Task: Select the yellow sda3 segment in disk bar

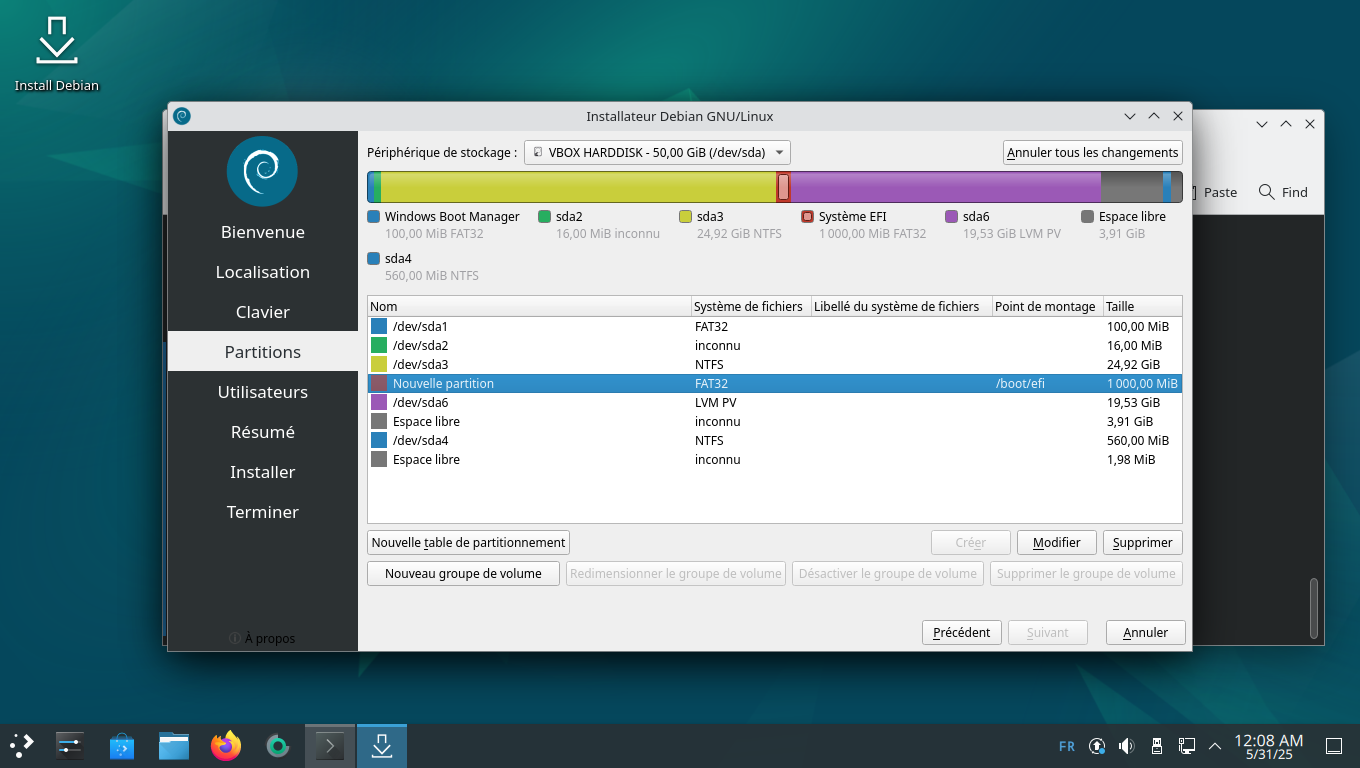Action: (x=578, y=187)
